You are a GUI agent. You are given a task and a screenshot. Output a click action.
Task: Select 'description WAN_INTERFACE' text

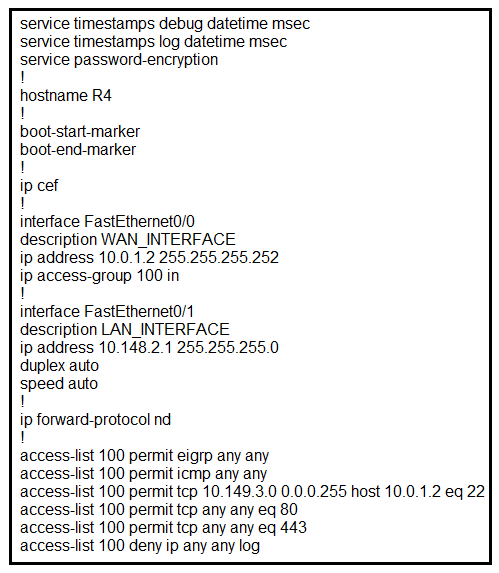(128, 240)
